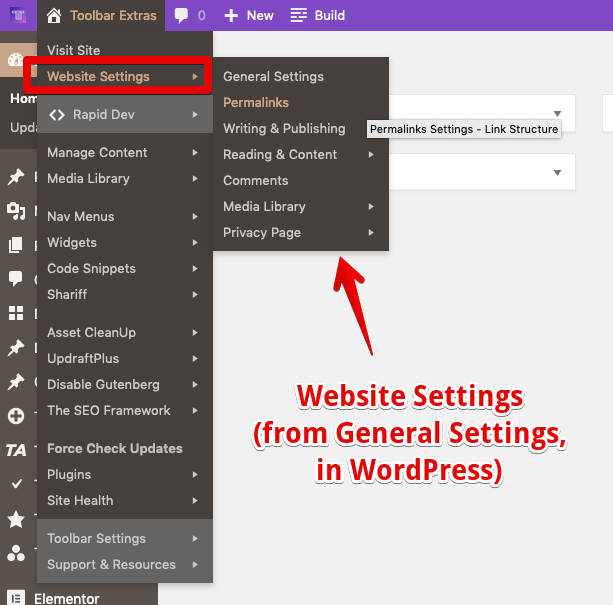Click the plus-circle icon in admin sidebar
This screenshot has width=613, height=605.
[16, 416]
